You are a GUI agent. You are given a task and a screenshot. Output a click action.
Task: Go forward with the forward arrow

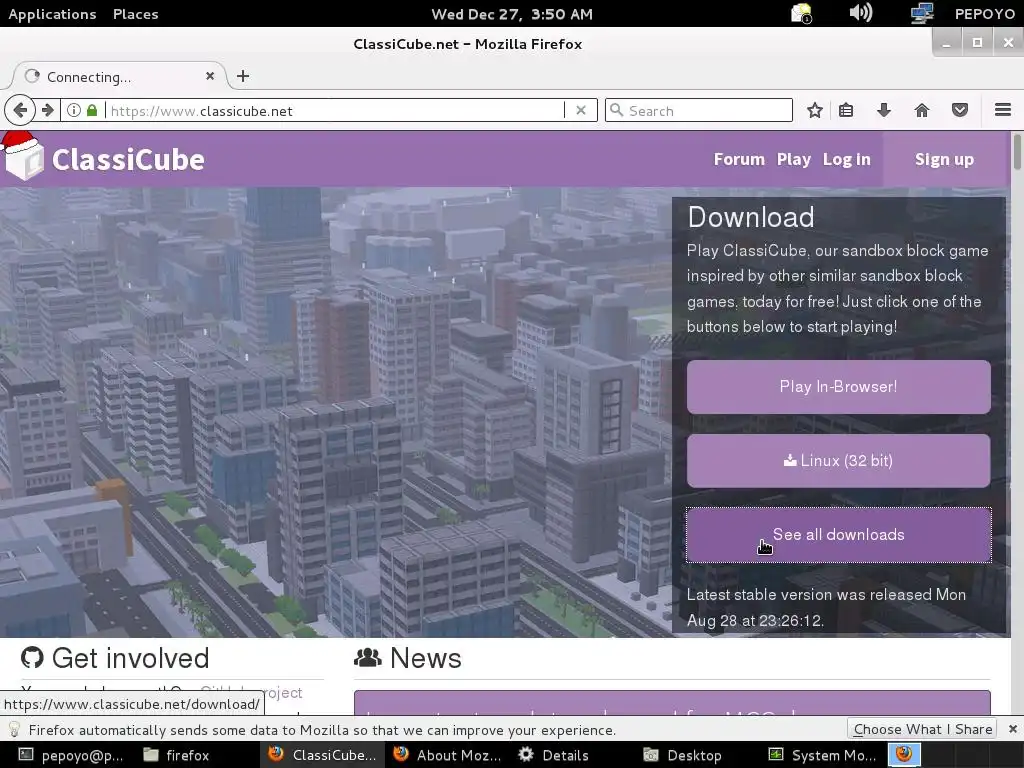pyautogui.click(x=48, y=110)
